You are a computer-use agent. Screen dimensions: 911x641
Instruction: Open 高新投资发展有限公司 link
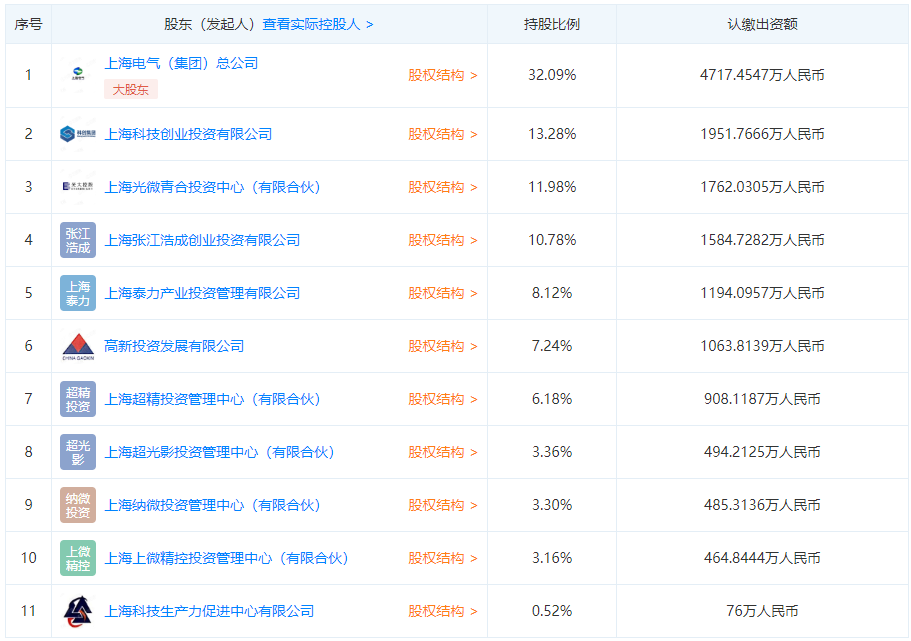pos(174,346)
